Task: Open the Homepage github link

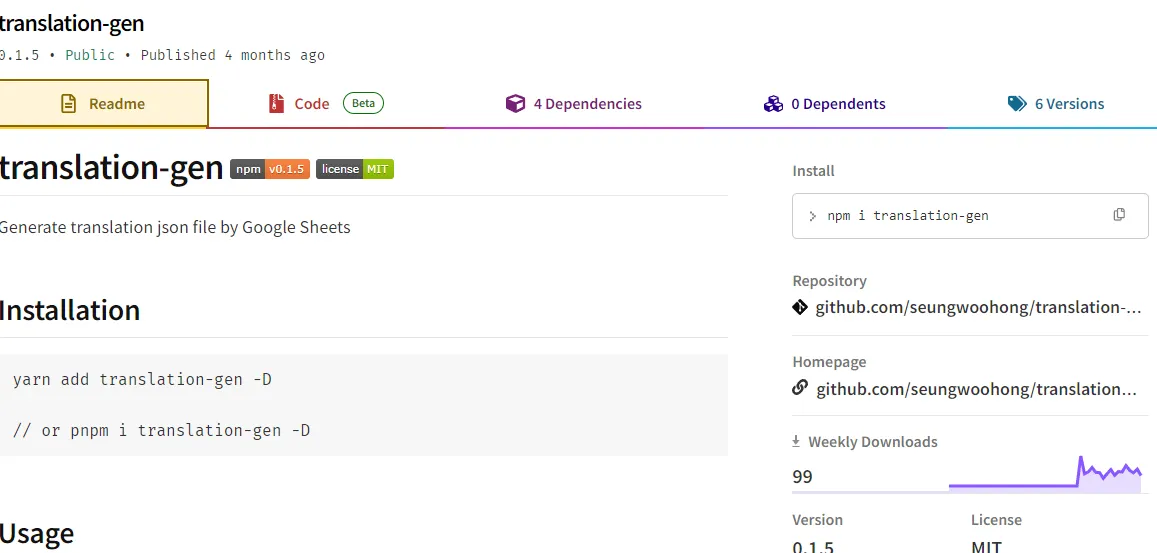Action: click(x=976, y=389)
